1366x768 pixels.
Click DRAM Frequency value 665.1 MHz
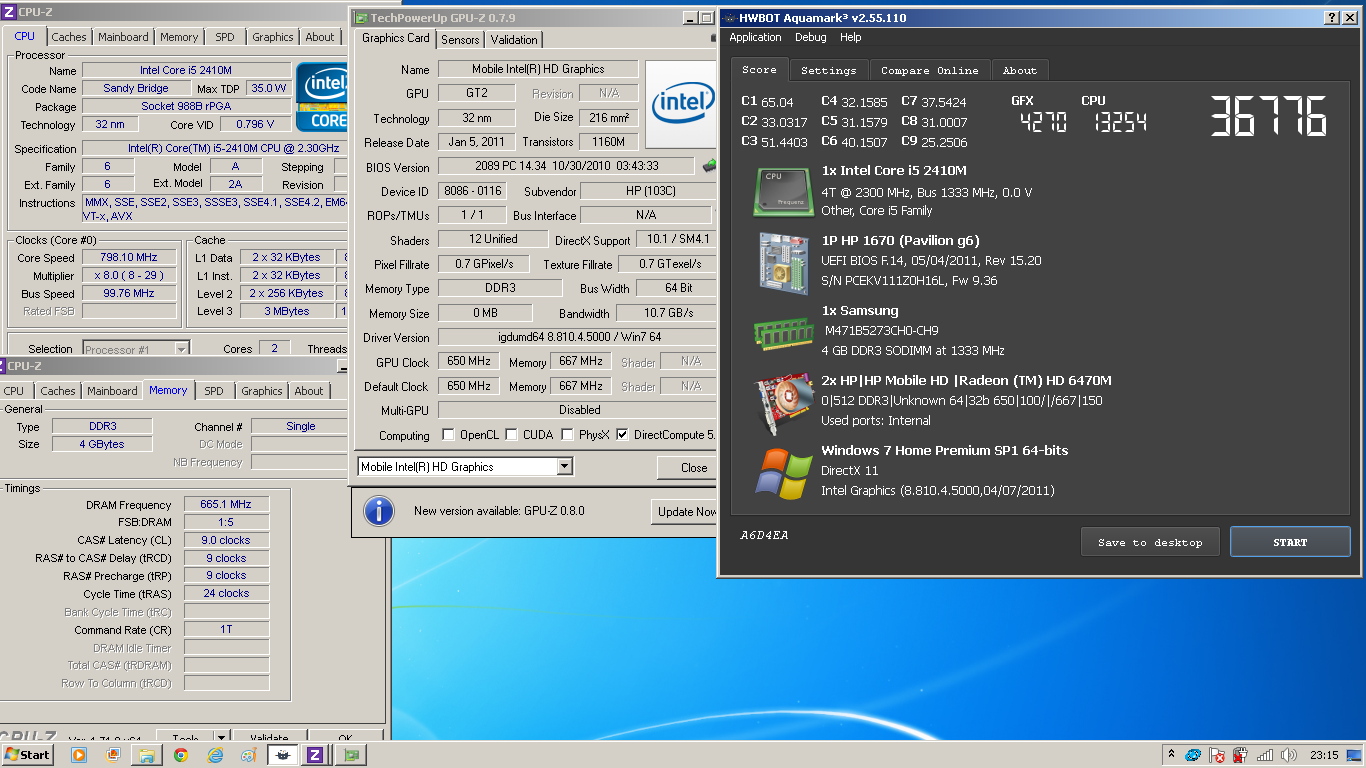[x=226, y=505]
